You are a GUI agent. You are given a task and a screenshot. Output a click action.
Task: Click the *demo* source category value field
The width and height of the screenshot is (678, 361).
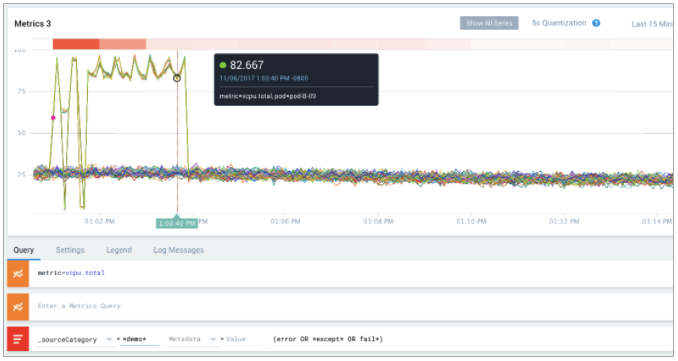coord(139,339)
